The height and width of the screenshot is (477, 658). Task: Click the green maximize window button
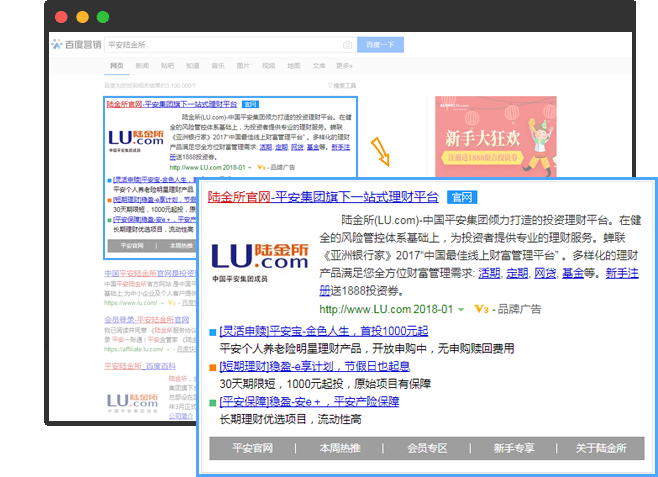(103, 17)
